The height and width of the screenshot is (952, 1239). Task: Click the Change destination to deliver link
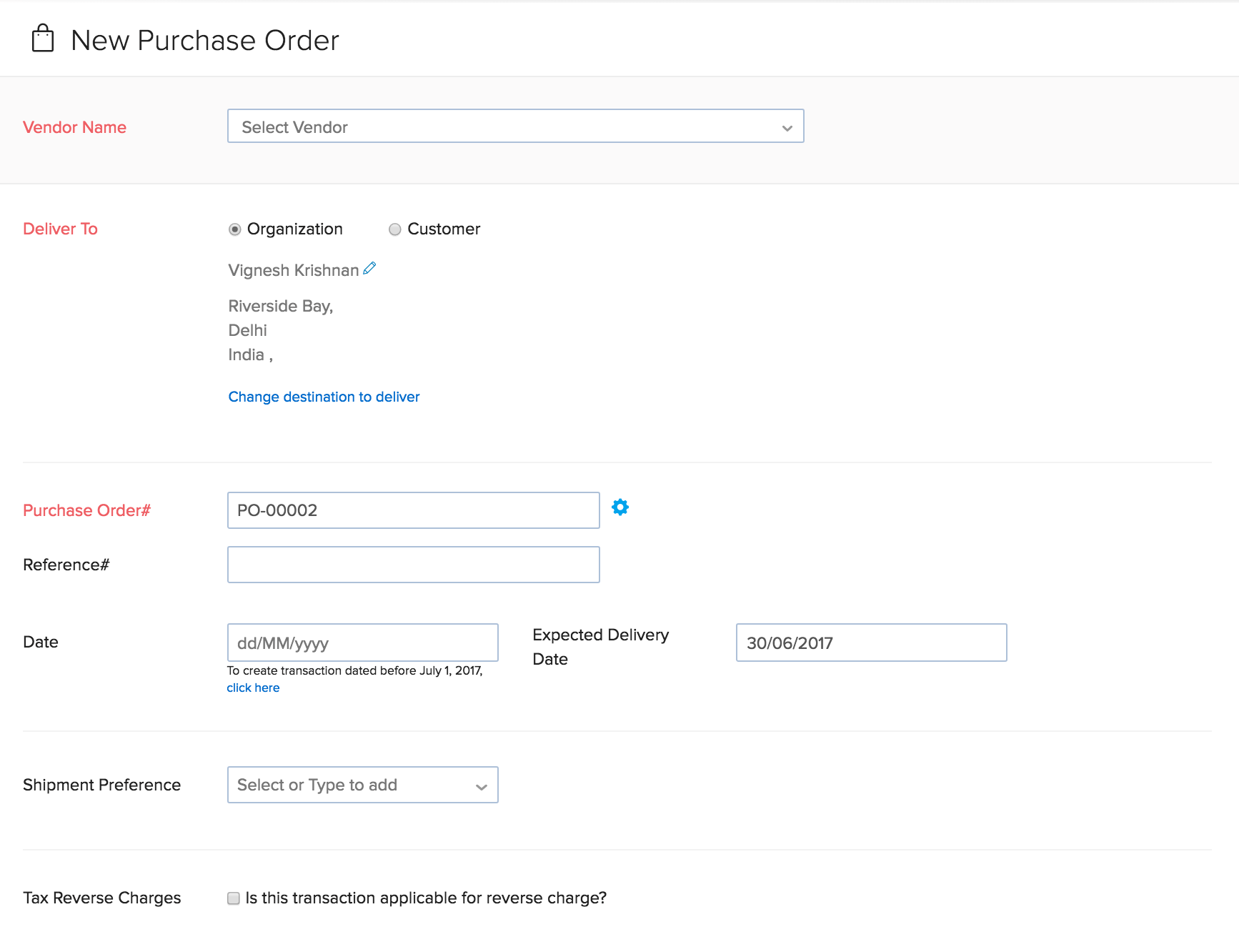pyautogui.click(x=323, y=397)
